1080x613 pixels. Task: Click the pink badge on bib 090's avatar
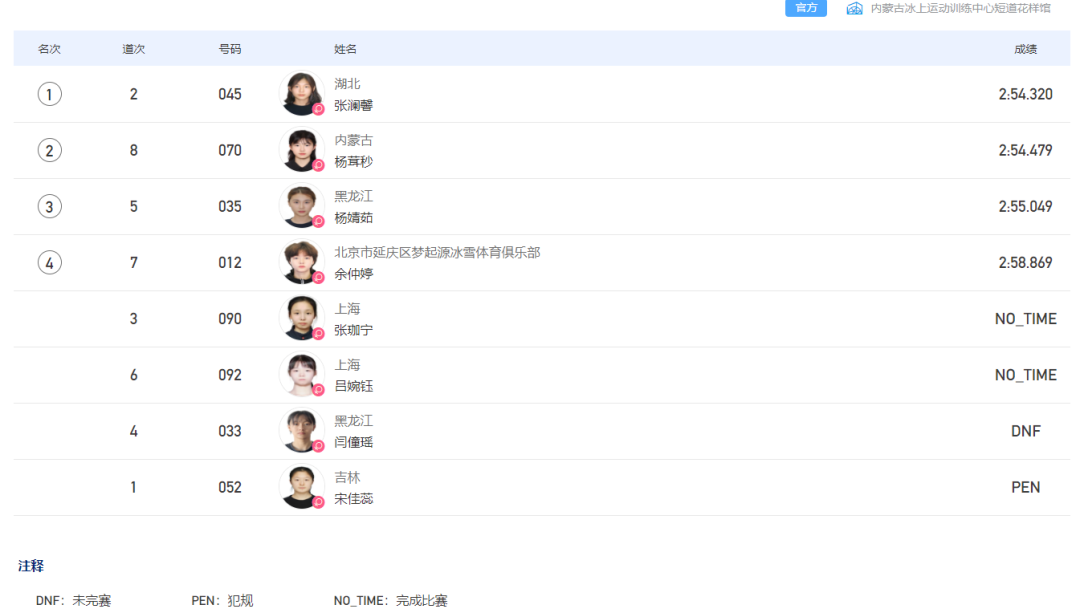(x=318, y=333)
